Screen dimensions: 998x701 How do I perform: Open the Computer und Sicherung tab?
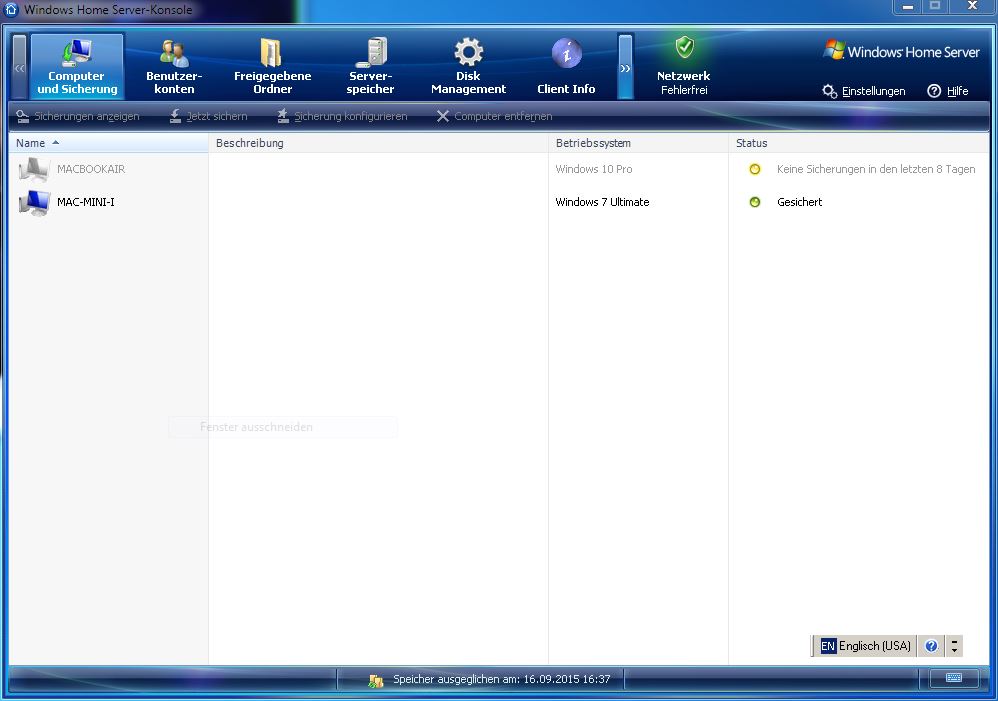pos(77,66)
